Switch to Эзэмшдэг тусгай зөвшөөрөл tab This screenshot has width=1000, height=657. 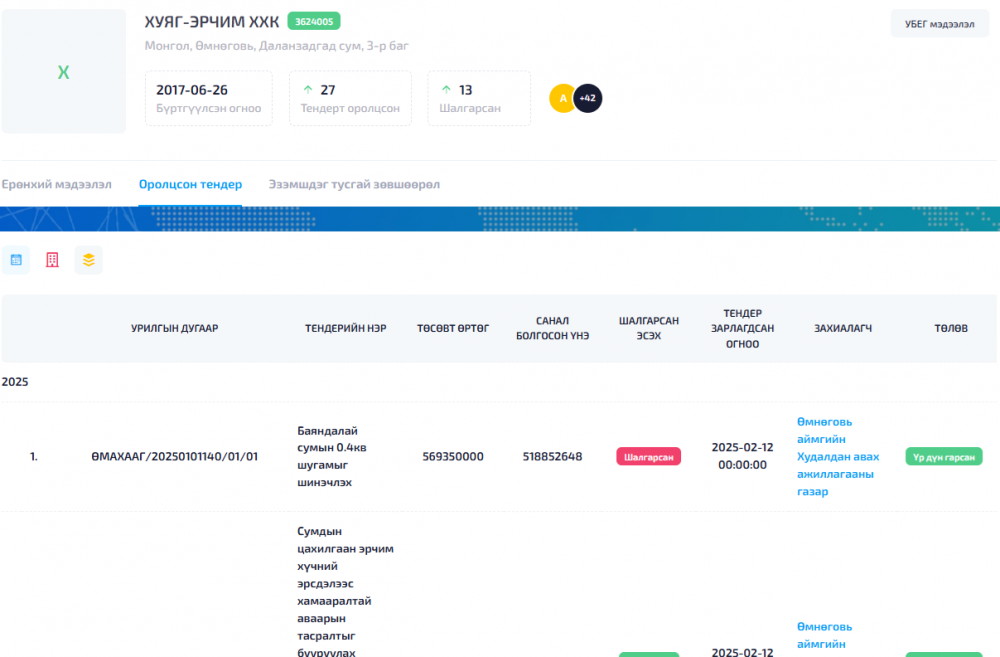pos(354,184)
